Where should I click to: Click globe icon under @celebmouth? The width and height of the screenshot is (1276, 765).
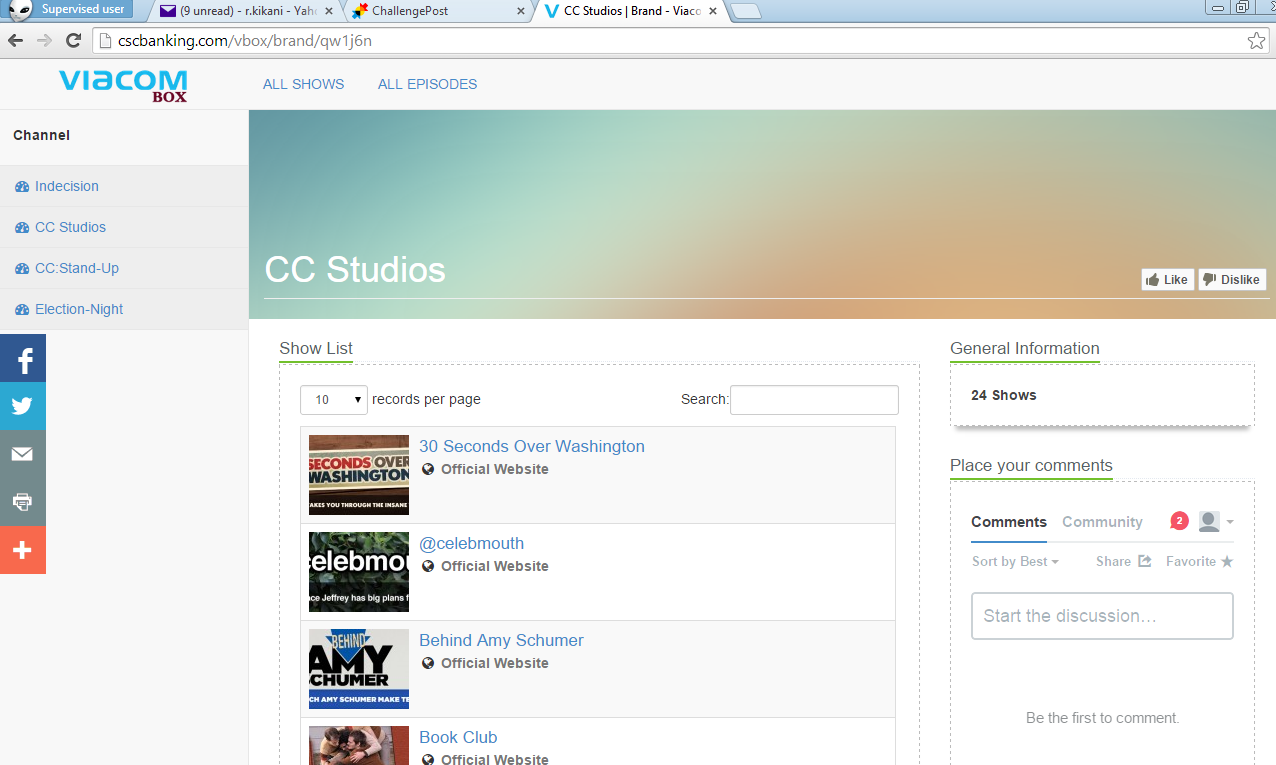[428, 566]
